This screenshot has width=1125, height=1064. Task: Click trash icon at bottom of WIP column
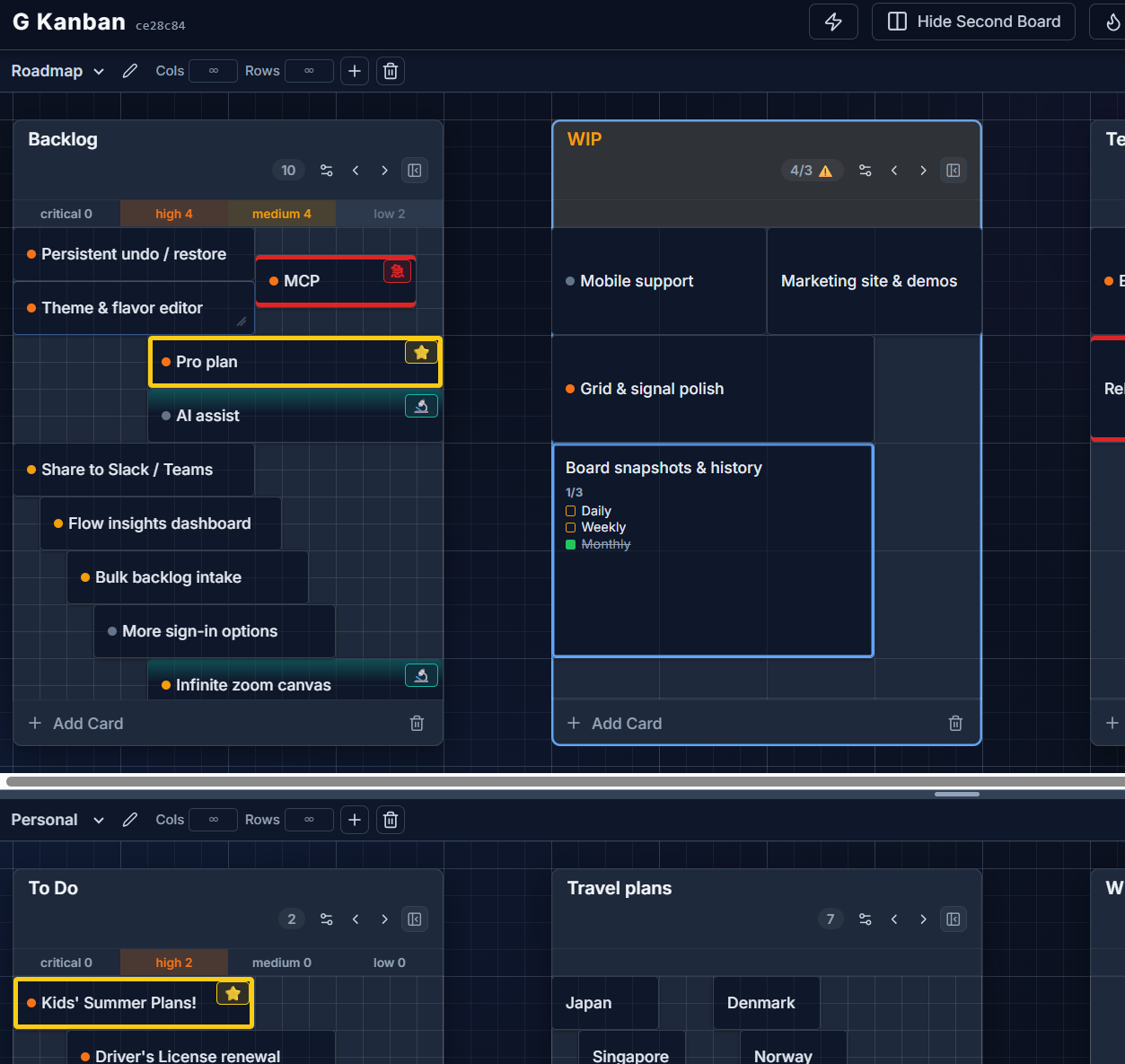[955, 724]
